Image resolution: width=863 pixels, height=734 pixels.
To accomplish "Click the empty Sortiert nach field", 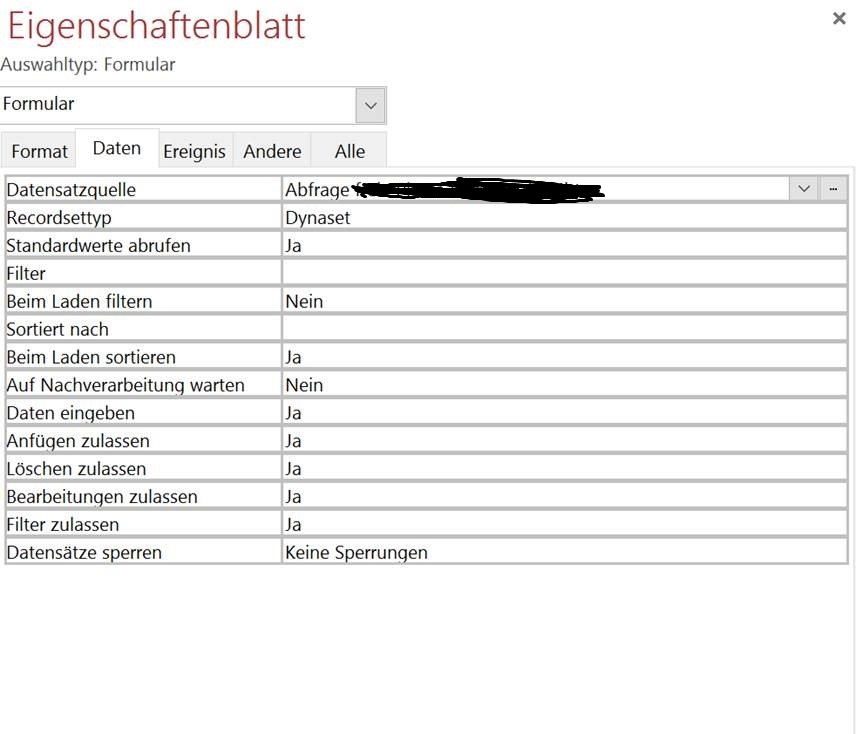I will pos(564,329).
